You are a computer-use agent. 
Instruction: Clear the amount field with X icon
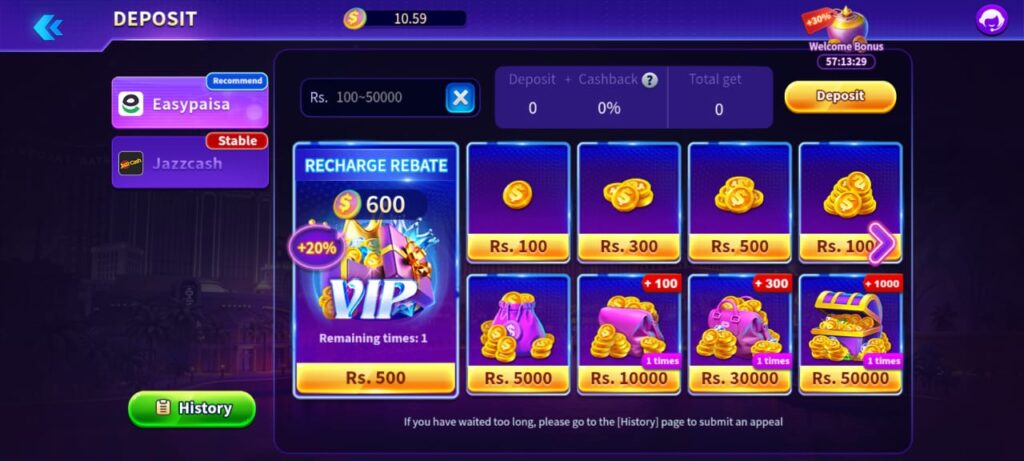[460, 98]
